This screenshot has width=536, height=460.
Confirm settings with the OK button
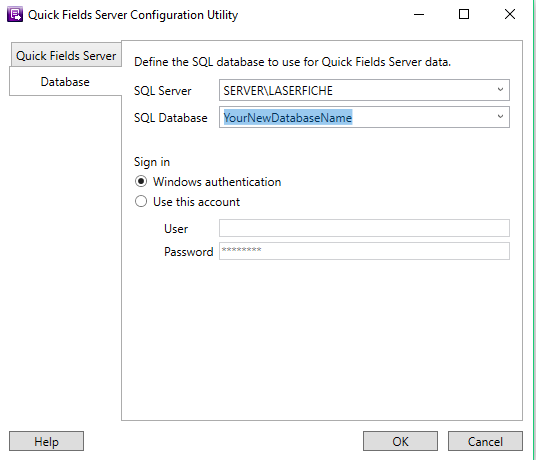tap(400, 441)
